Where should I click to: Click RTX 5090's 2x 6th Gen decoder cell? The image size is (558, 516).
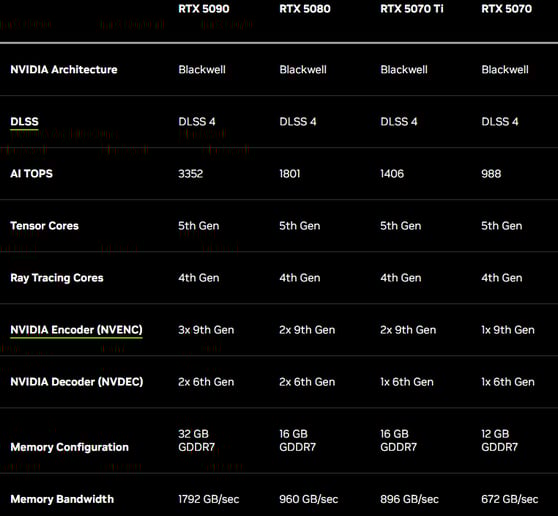206,382
